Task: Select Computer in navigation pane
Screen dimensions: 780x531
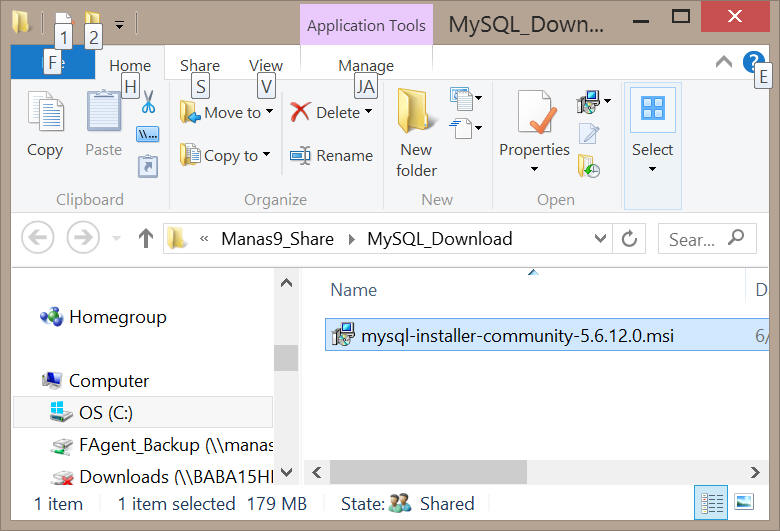Action: click(x=96, y=381)
